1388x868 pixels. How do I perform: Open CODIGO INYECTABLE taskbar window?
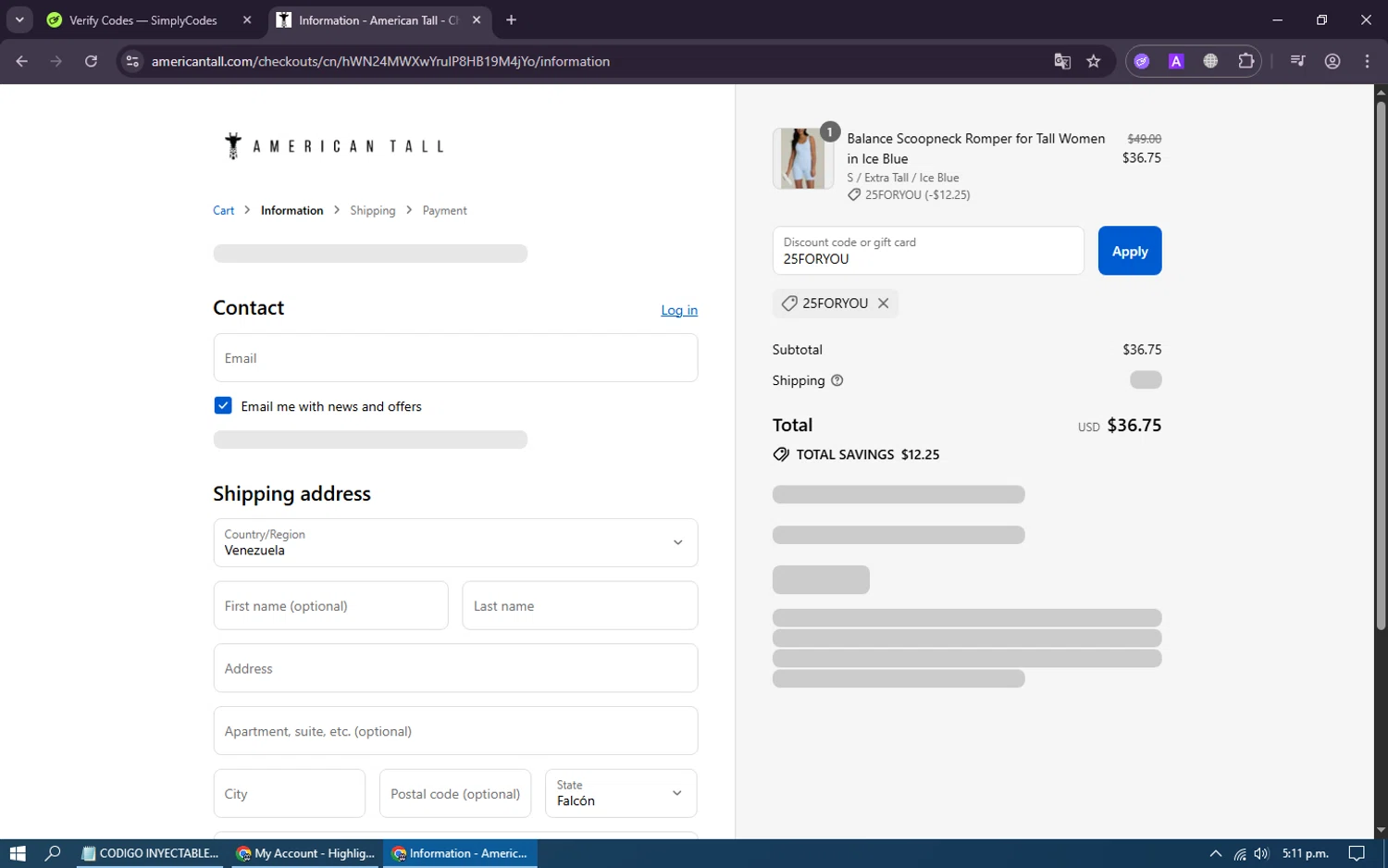pos(150,853)
